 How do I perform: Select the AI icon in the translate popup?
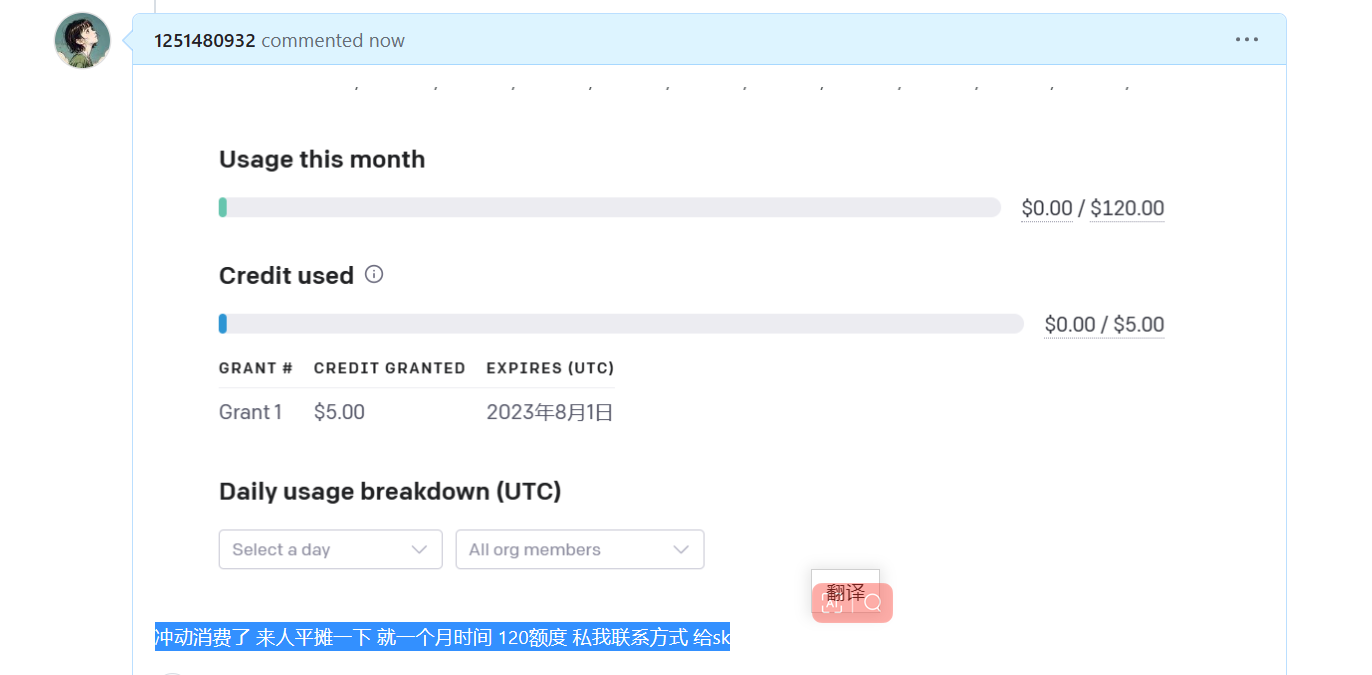[x=831, y=603]
